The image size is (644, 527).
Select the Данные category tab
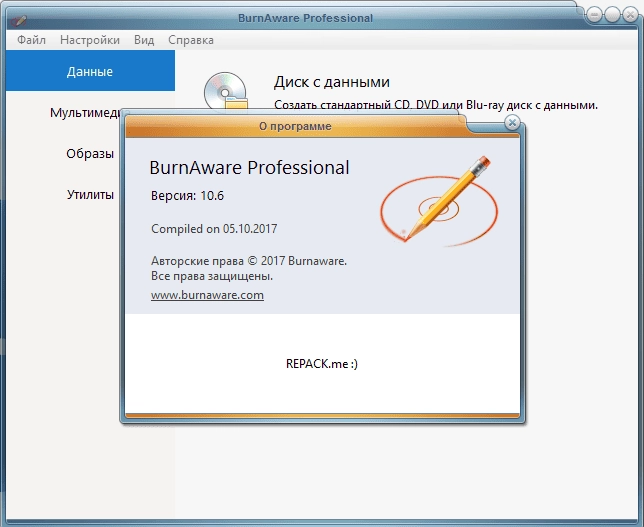[x=90, y=71]
